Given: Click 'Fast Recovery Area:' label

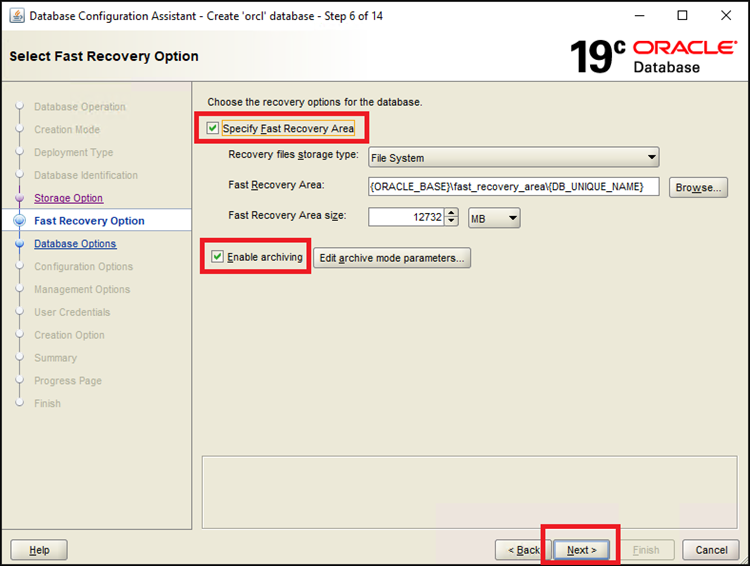Looking at the screenshot, I should tap(276, 185).
